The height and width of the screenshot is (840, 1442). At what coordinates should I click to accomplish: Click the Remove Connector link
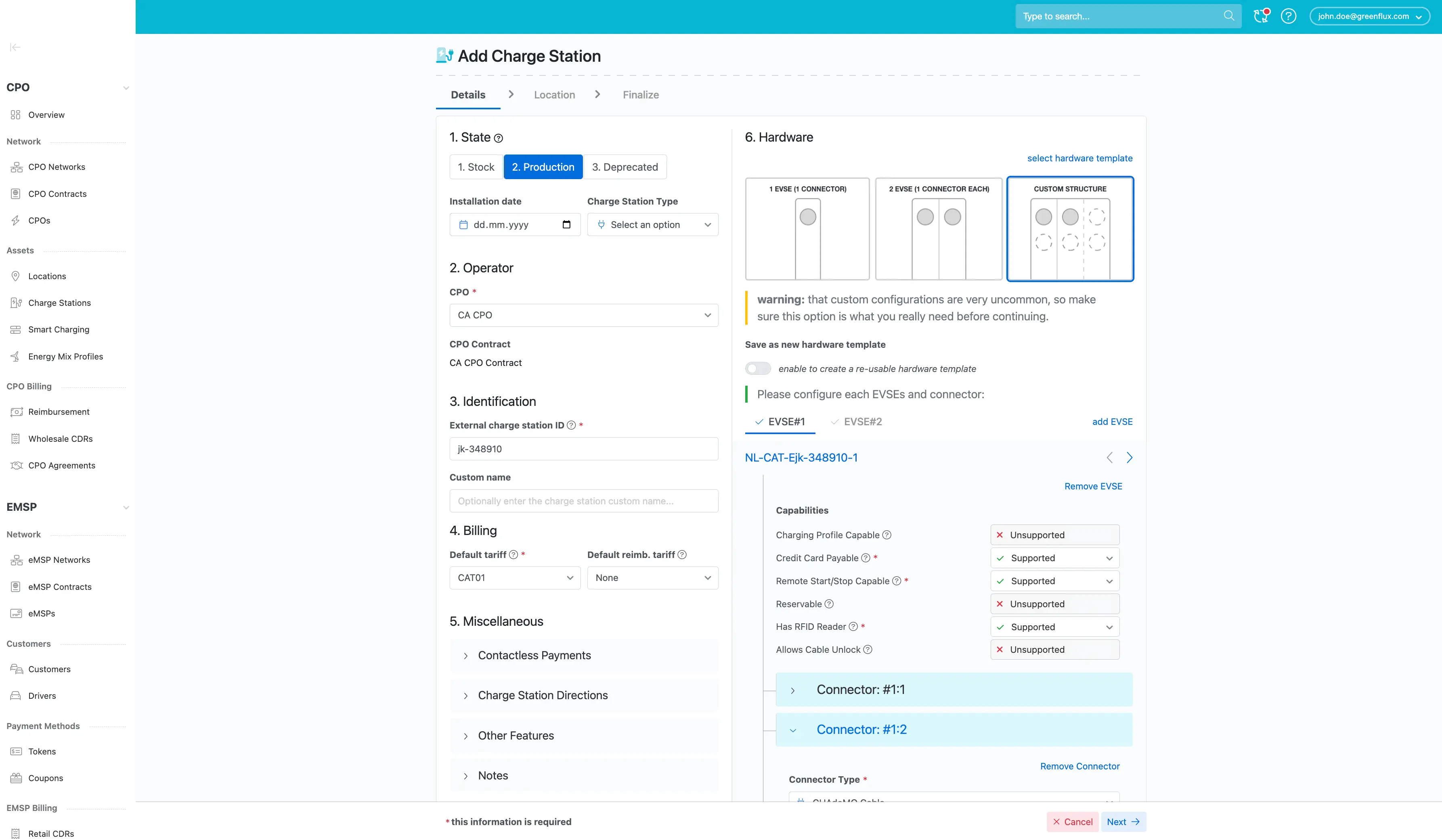(1079, 766)
